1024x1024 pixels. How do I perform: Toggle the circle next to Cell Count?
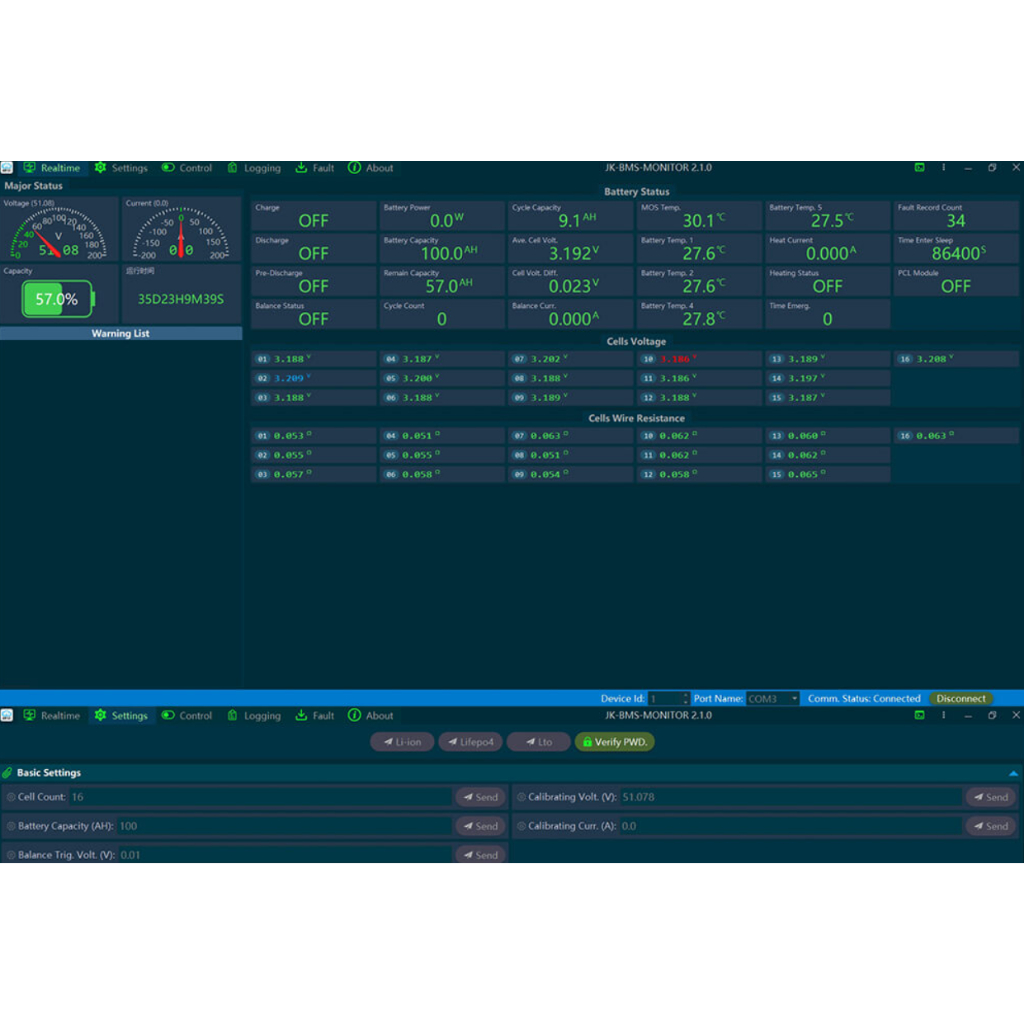(11, 797)
